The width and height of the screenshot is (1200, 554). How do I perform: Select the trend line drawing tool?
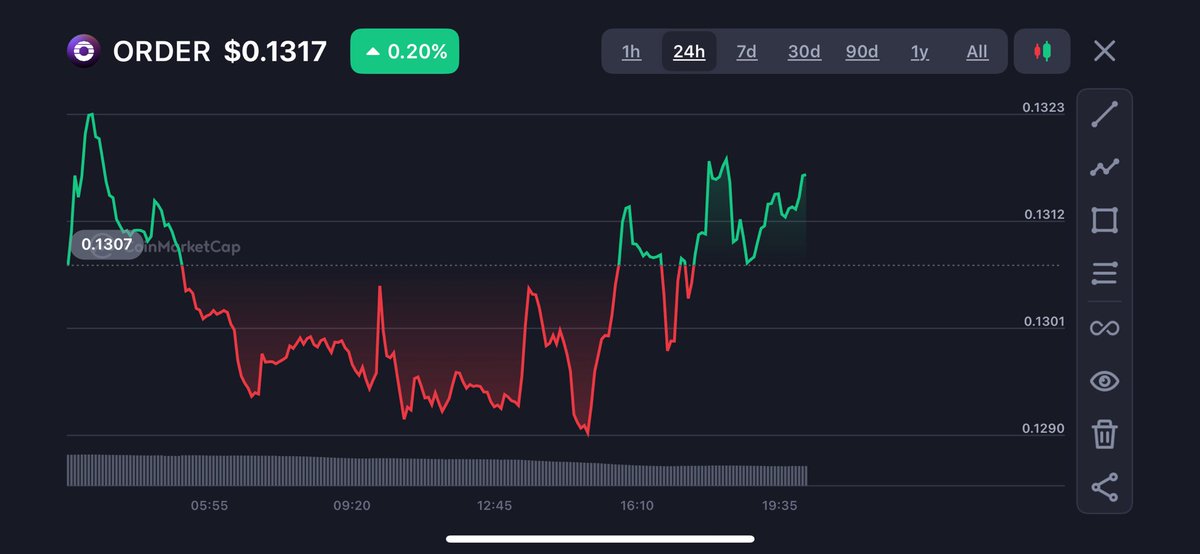coord(1104,114)
